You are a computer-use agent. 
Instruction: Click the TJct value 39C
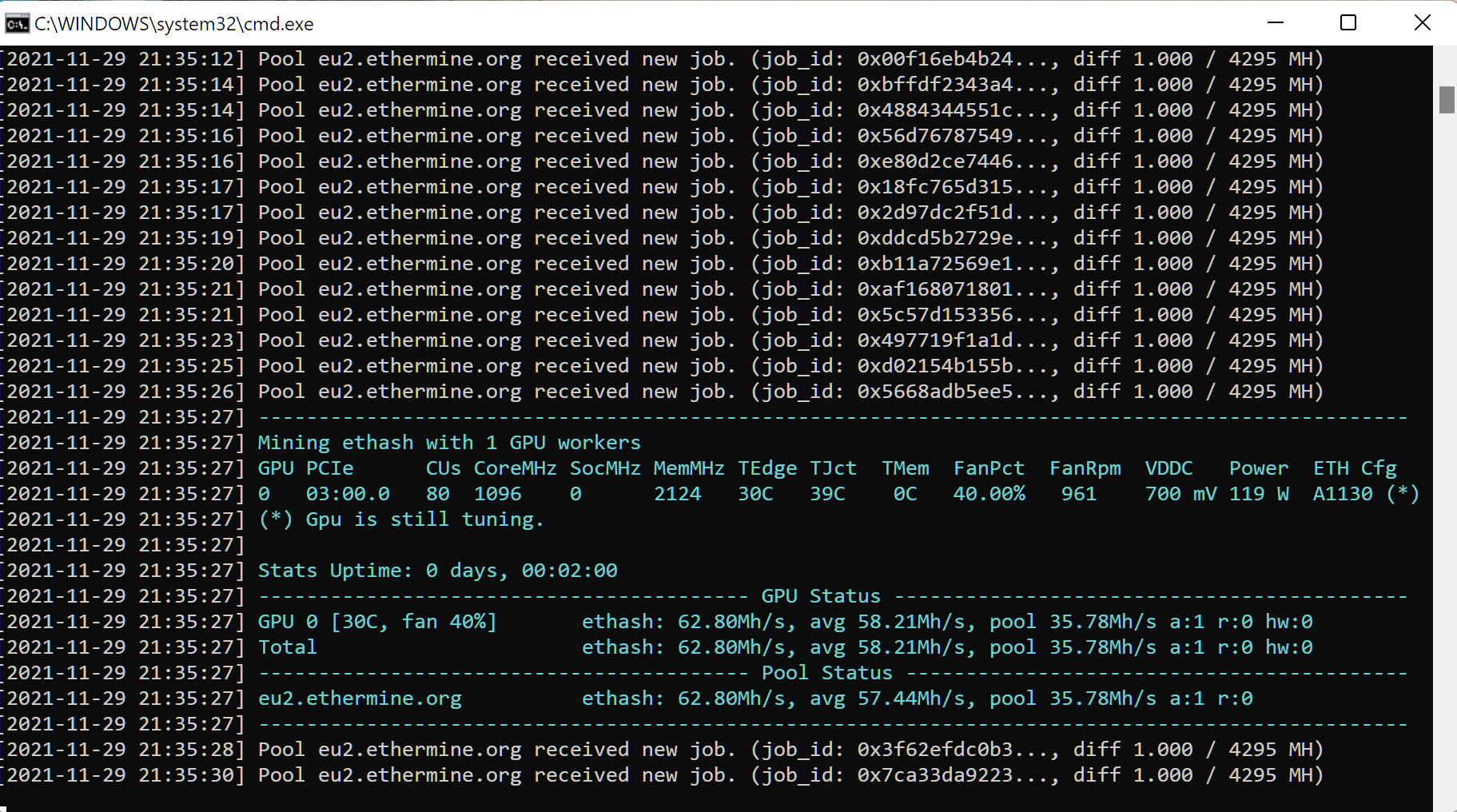[x=827, y=494]
